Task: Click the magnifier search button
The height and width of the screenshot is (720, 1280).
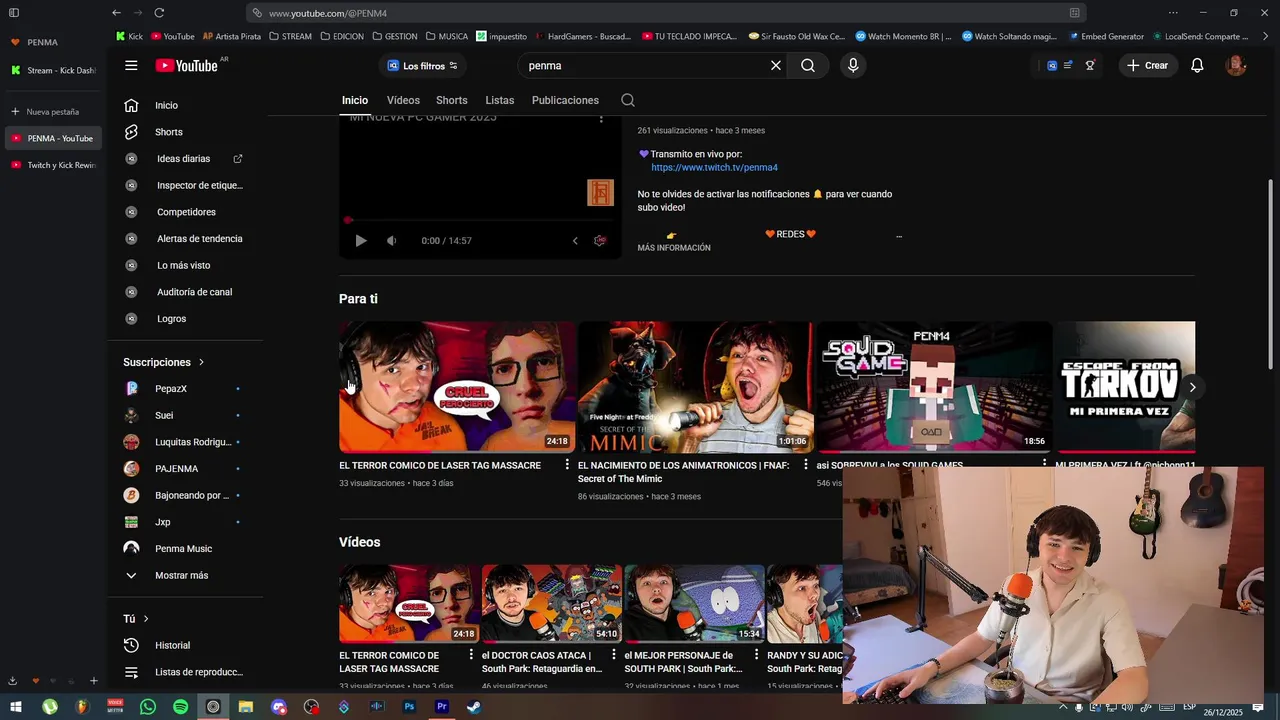Action: tap(808, 66)
